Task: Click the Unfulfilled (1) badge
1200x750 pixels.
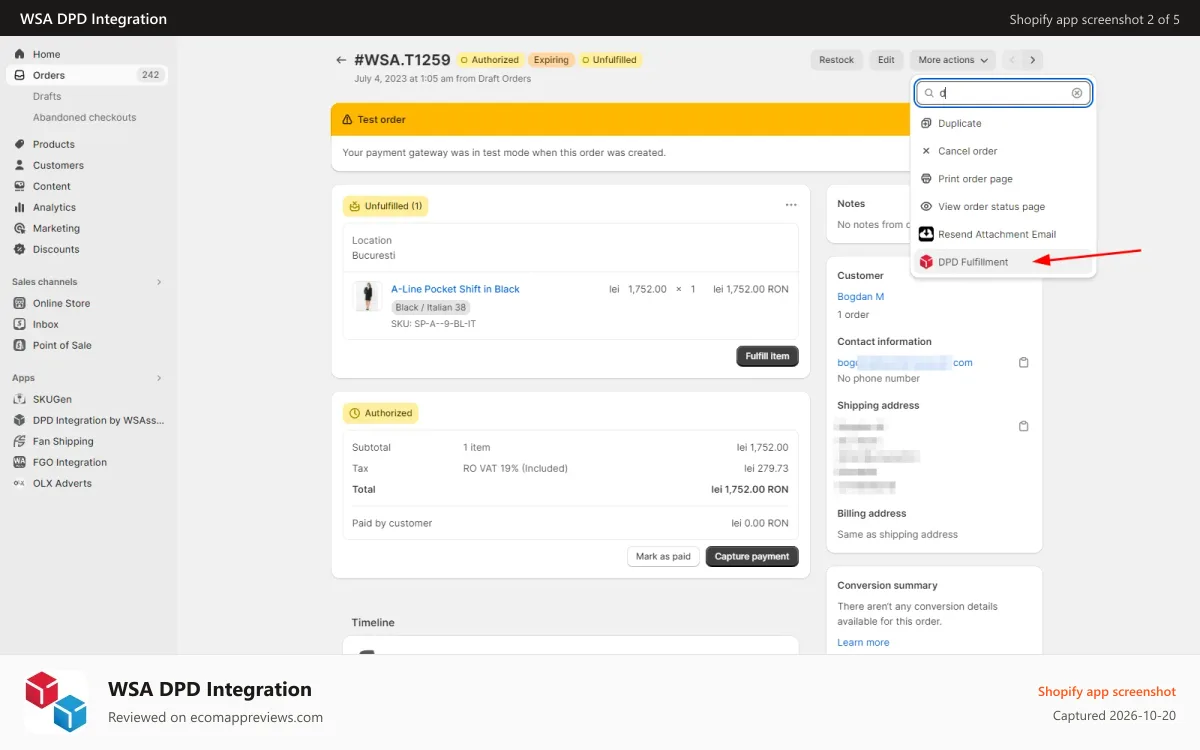Action: pyautogui.click(x=385, y=206)
